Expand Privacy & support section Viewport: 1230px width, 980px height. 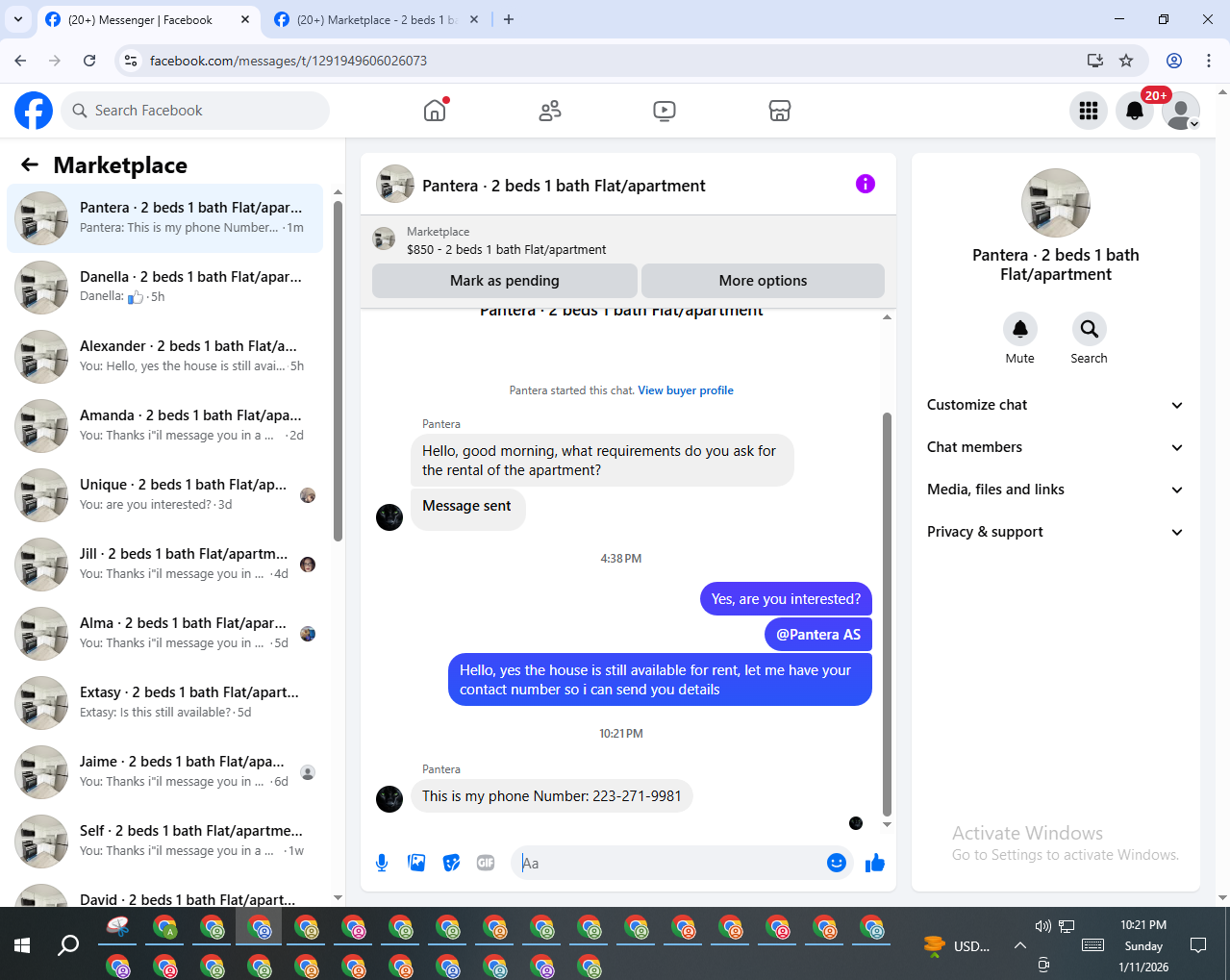[1055, 532]
